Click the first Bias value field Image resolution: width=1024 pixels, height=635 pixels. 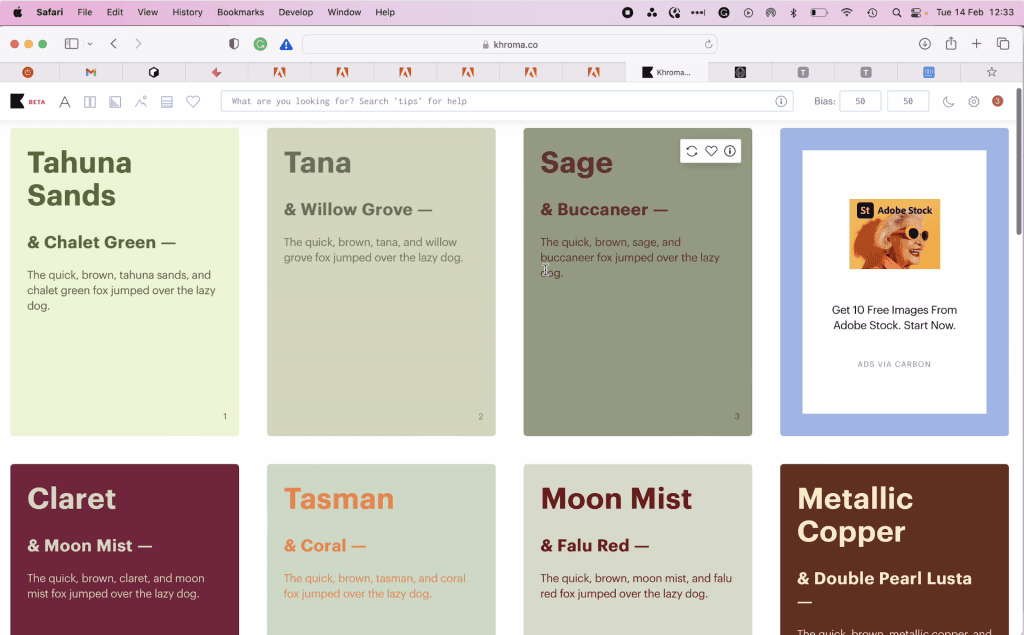[860, 101]
